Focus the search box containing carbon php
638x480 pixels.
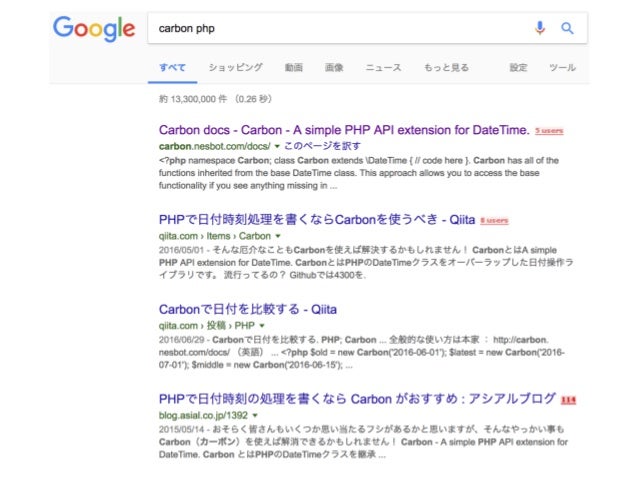[x=367, y=28]
